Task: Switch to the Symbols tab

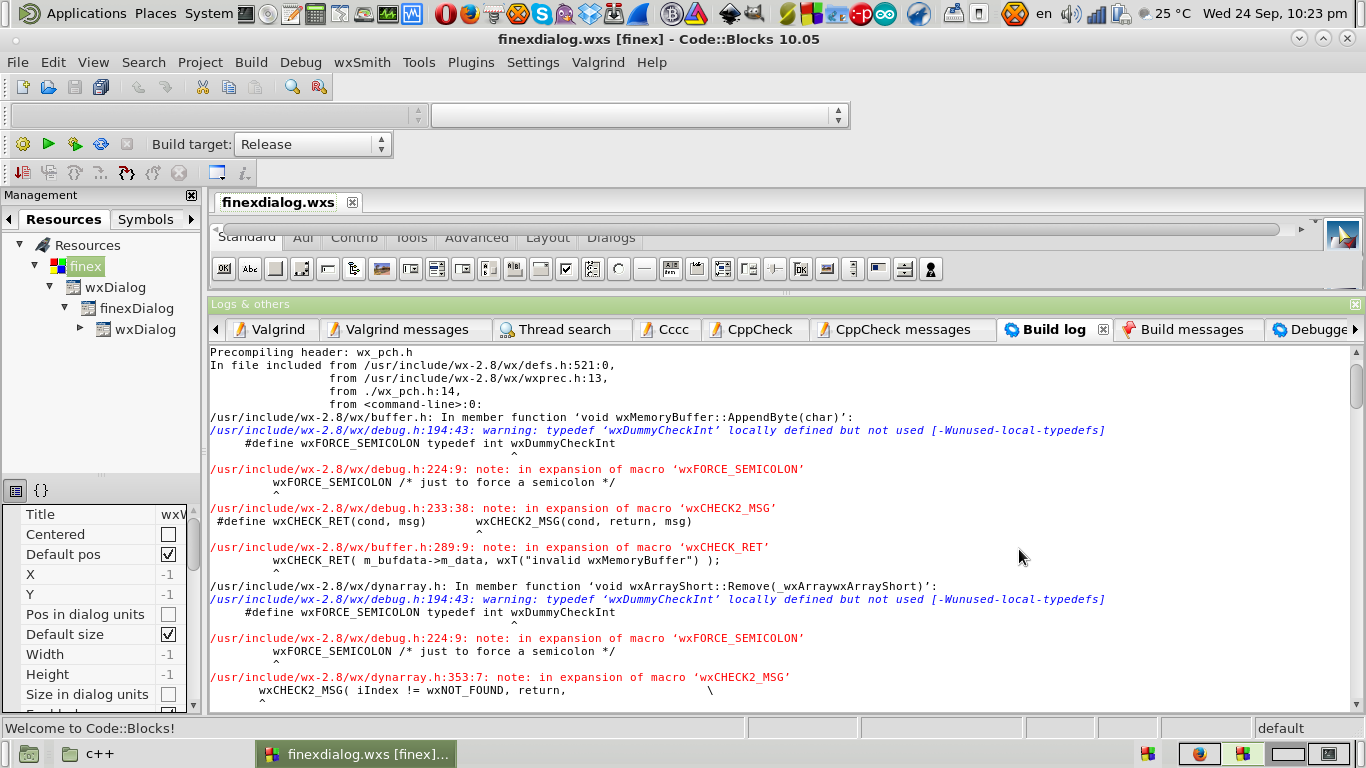Action: pos(145,219)
